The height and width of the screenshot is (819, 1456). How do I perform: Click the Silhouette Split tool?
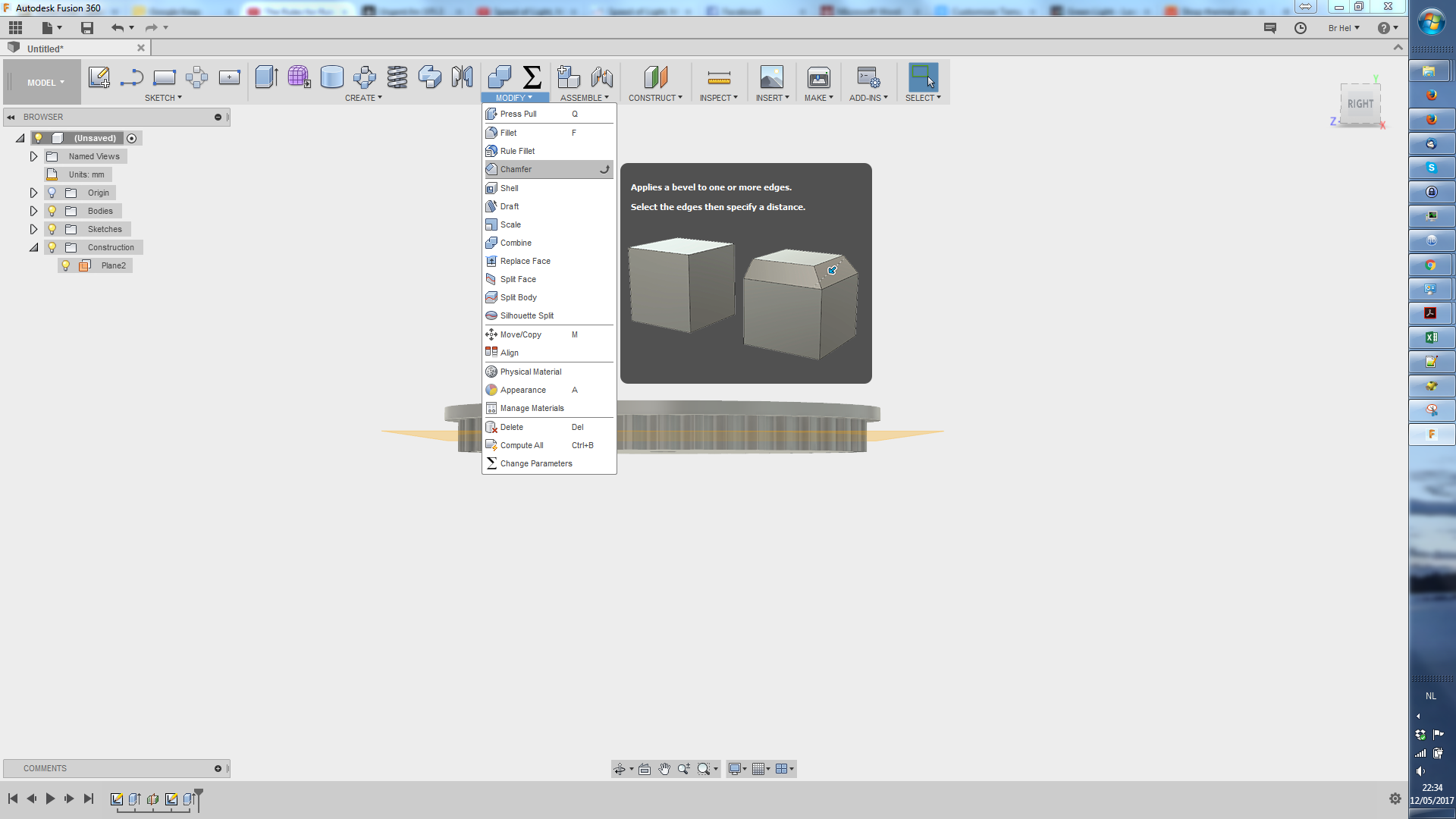point(527,315)
